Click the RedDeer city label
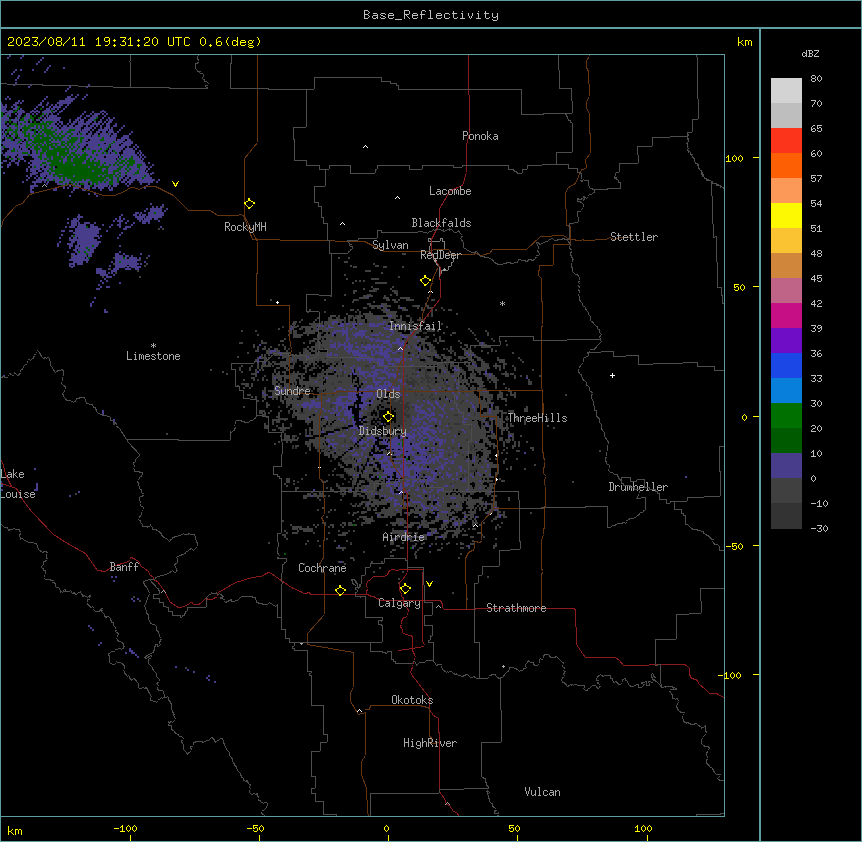 point(440,255)
